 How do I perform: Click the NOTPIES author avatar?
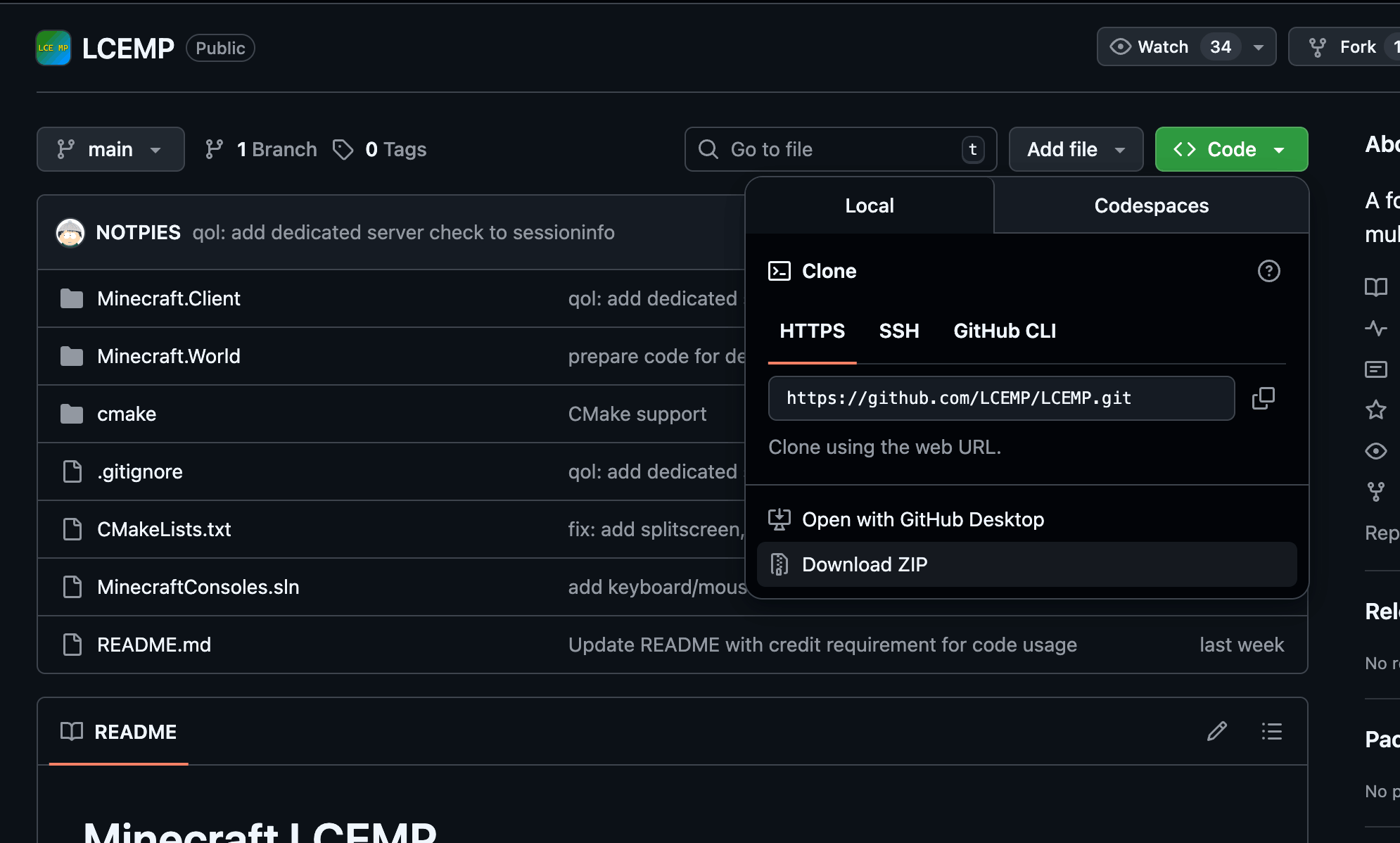point(70,232)
